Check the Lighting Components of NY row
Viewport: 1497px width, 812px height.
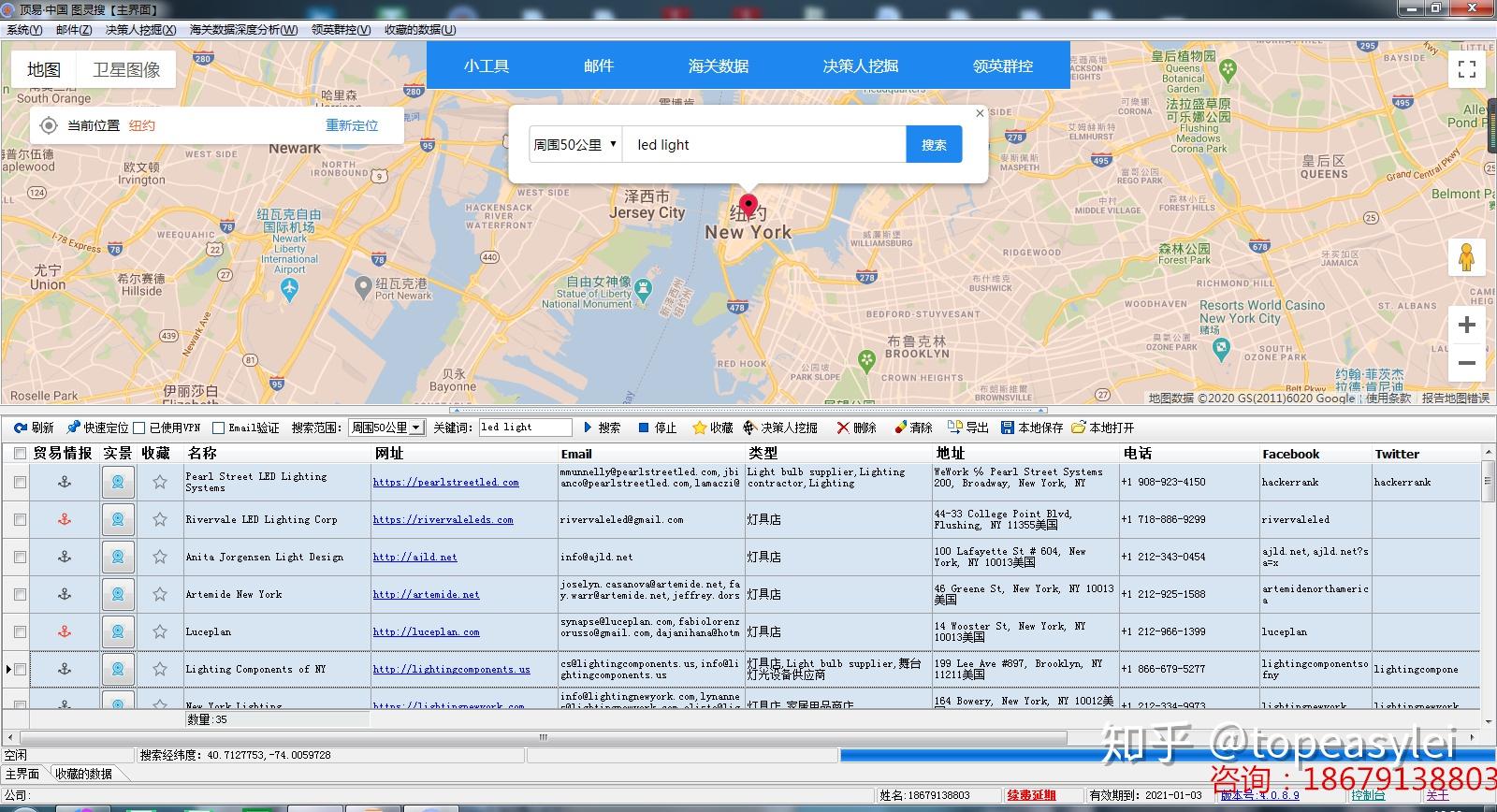click(x=20, y=669)
